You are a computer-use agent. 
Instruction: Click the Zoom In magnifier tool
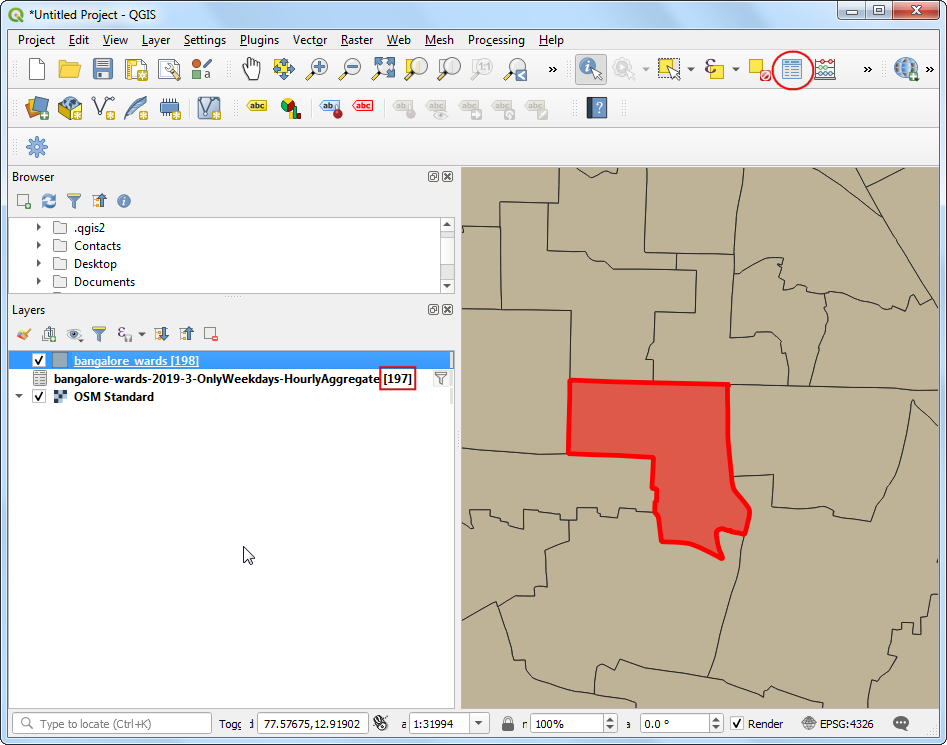317,69
